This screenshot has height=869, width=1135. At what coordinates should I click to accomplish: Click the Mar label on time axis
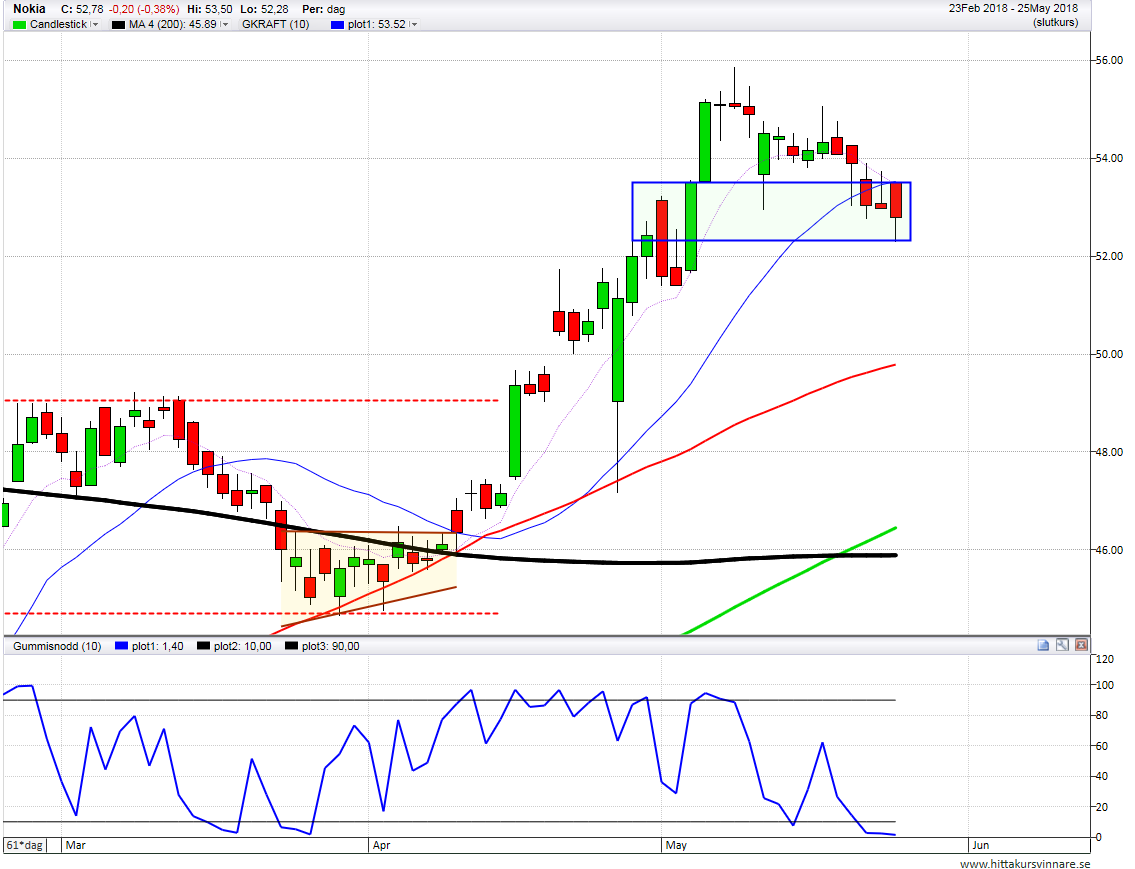point(75,845)
